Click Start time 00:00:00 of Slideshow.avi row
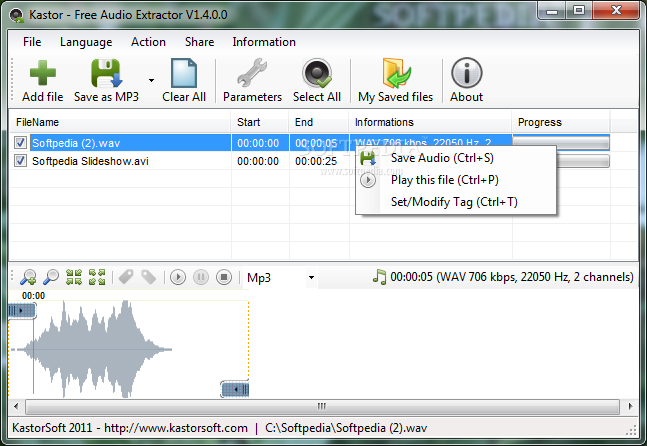Image resolution: width=647 pixels, height=446 pixels. (258, 161)
